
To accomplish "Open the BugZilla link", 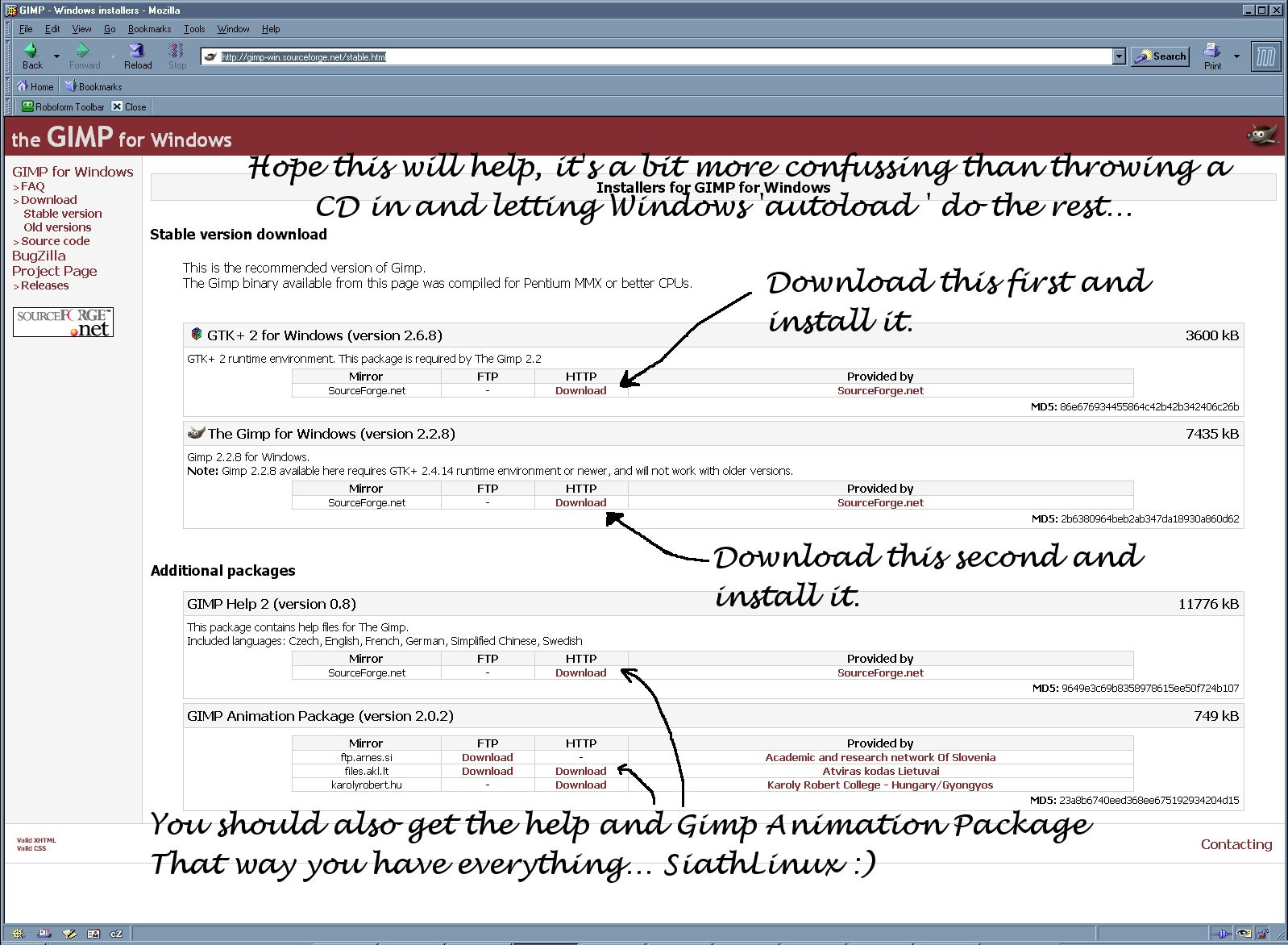I will pyautogui.click(x=39, y=256).
